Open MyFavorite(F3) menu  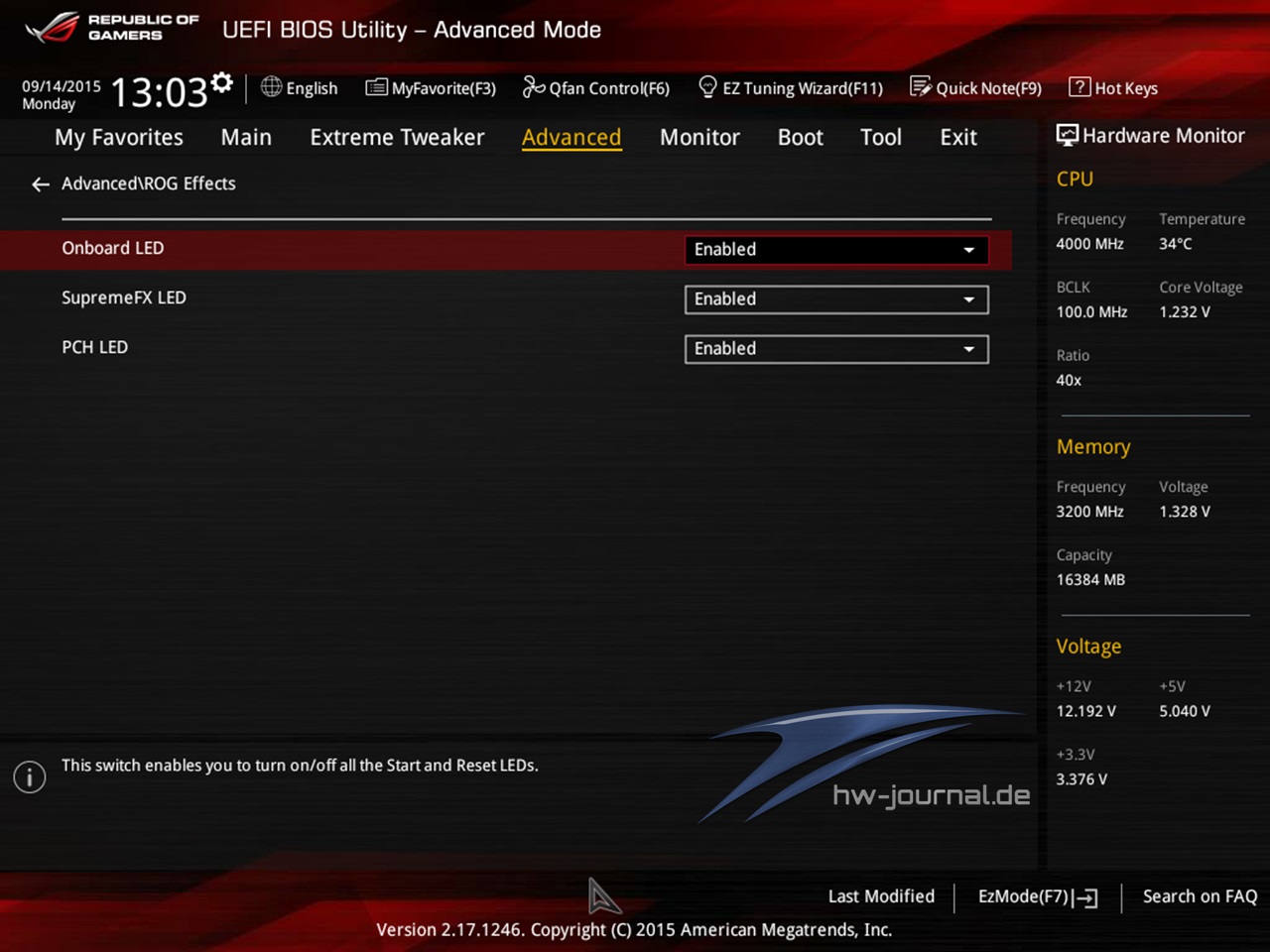[x=431, y=88]
